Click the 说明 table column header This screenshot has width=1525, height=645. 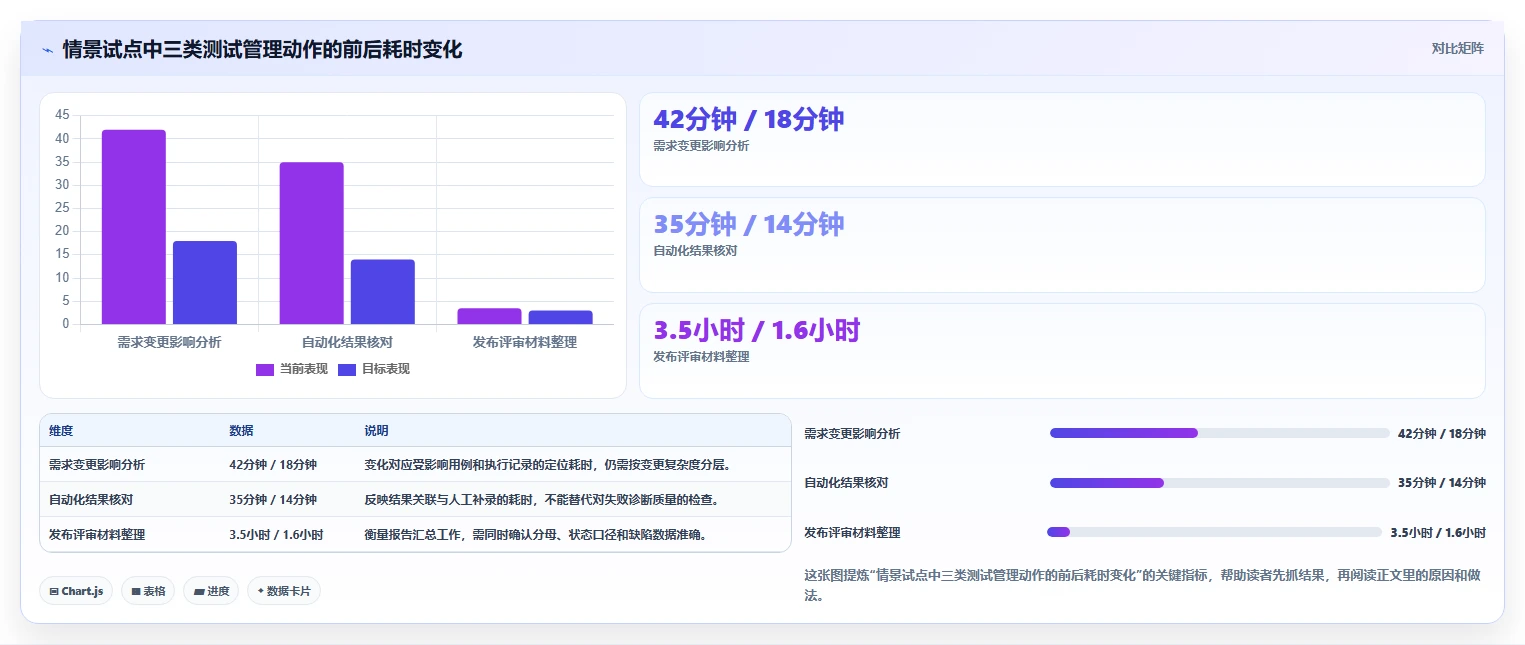click(376, 431)
